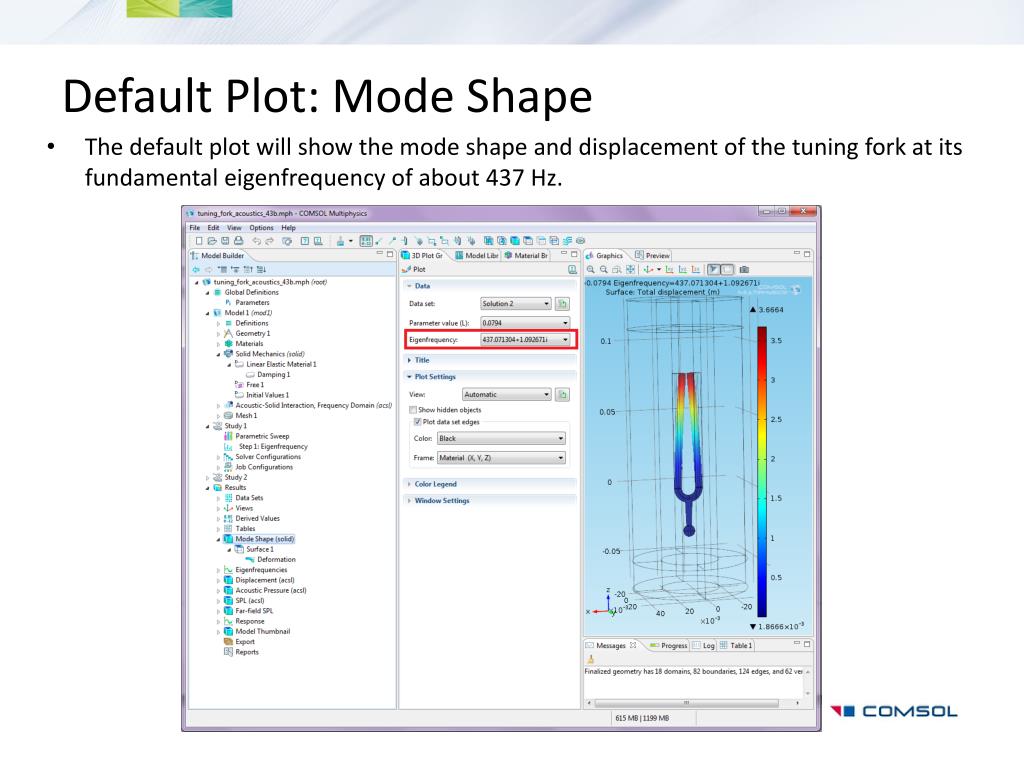Click the Go to Default 3D View icon

click(x=648, y=269)
